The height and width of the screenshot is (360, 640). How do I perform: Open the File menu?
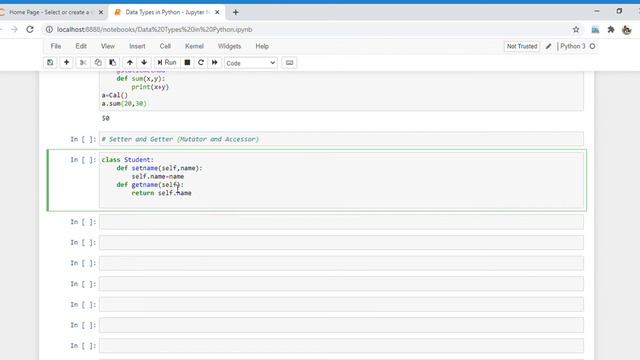(x=56, y=46)
